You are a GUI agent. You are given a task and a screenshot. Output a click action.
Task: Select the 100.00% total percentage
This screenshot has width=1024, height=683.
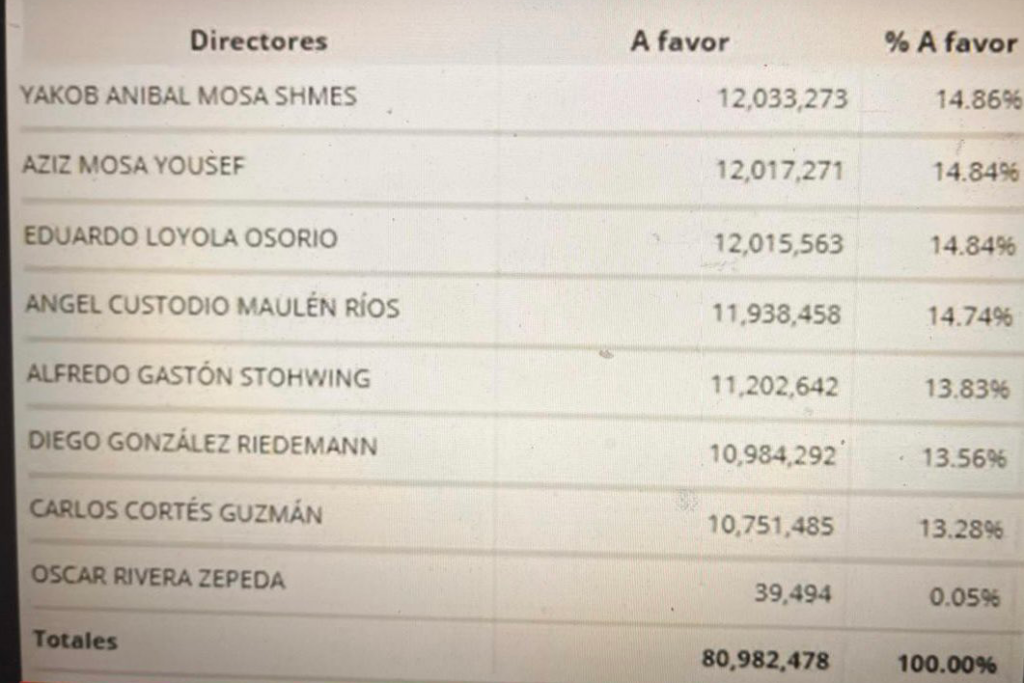(947, 664)
